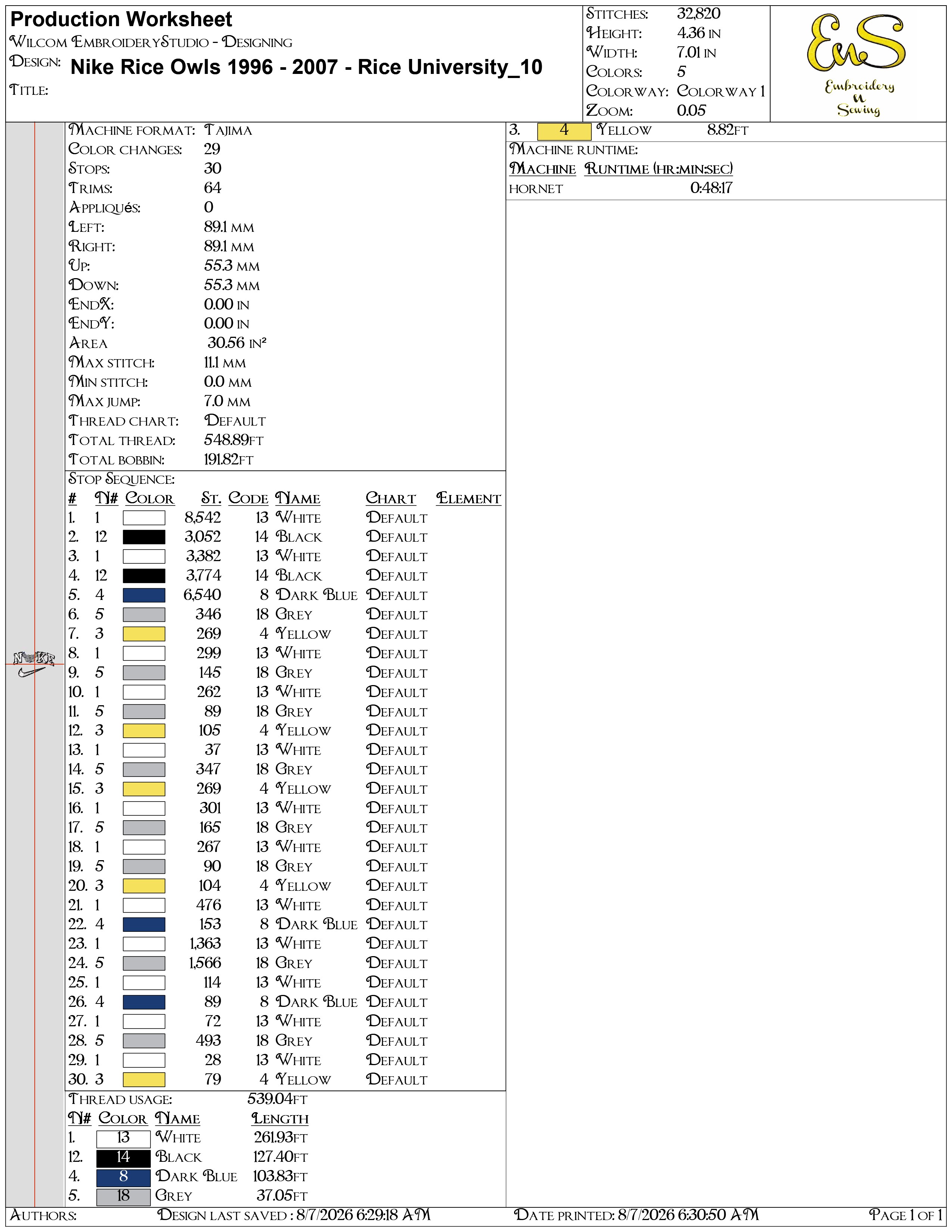Click the name "Dark Blue" in stop row 26
Image resolution: width=952 pixels, height=1232 pixels.
316,1002
